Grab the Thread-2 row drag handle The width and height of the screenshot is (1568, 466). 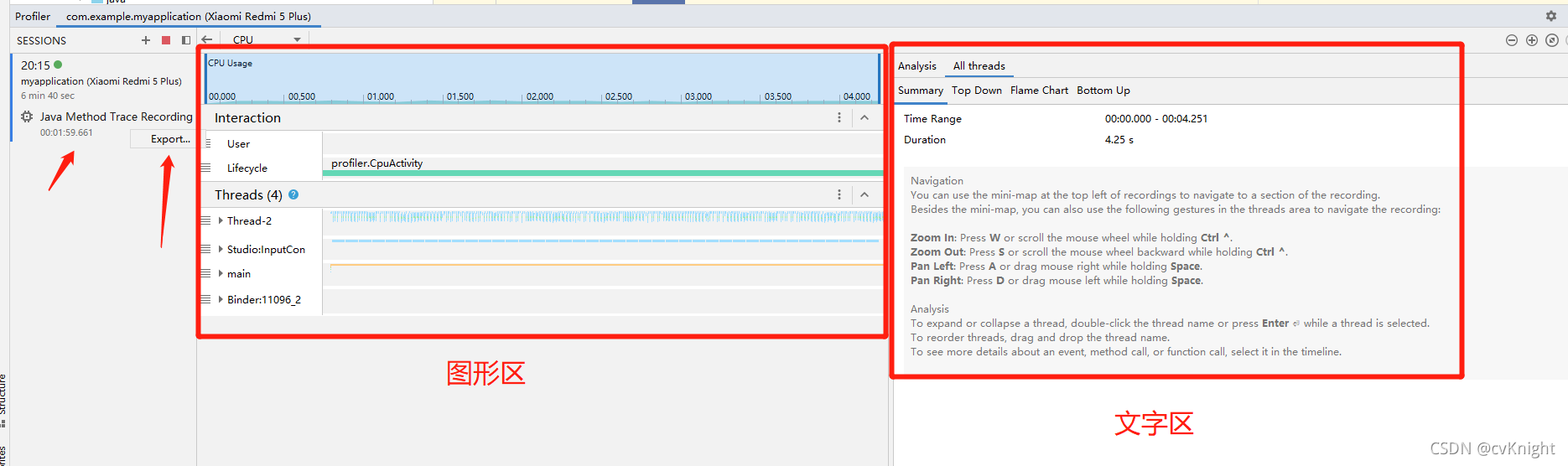coord(206,220)
